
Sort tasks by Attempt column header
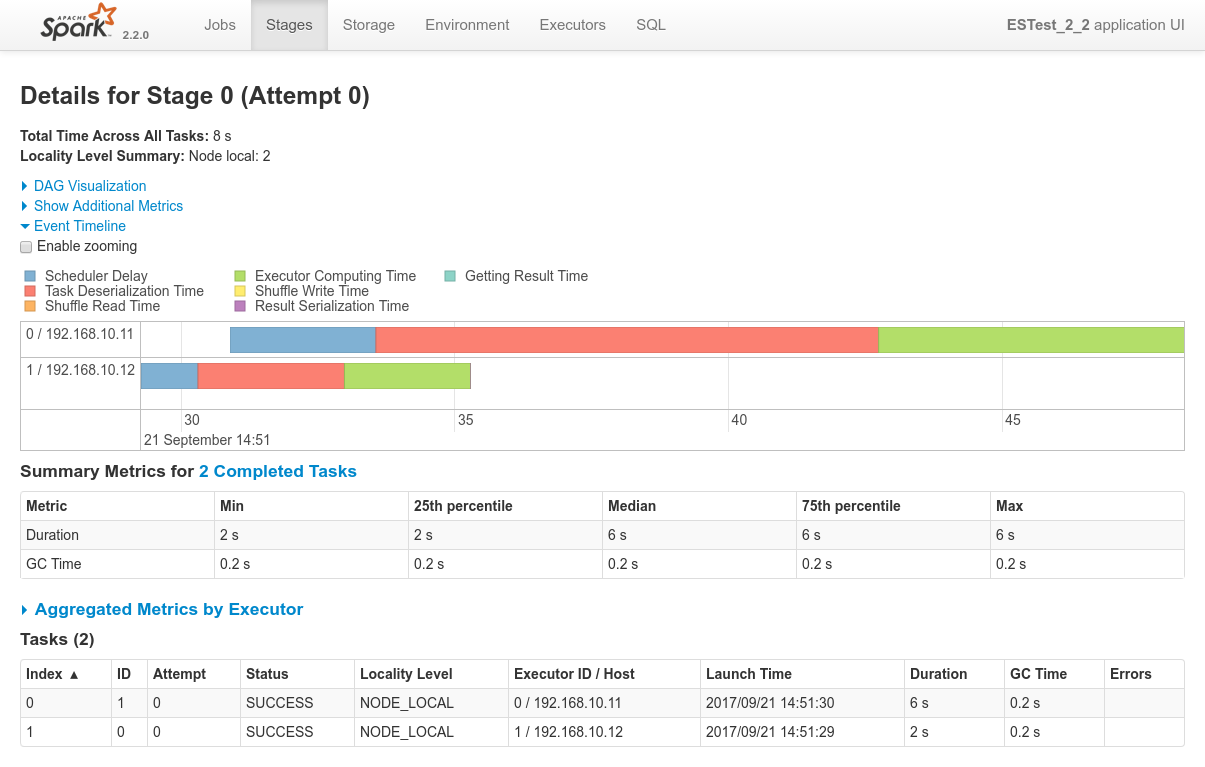pyautogui.click(x=194, y=674)
